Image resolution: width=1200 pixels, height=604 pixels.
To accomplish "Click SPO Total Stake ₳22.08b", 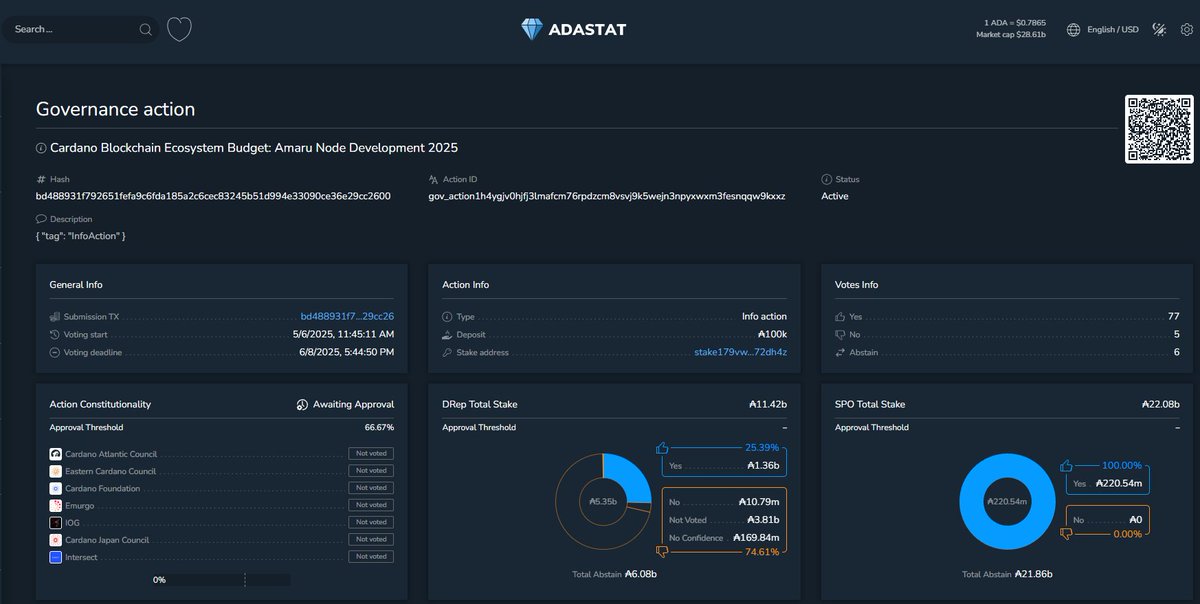I will [x=1160, y=405].
